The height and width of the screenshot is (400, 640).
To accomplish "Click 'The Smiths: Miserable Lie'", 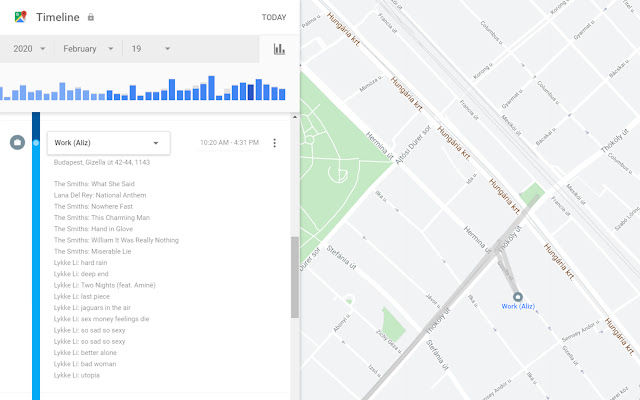I will (92, 251).
